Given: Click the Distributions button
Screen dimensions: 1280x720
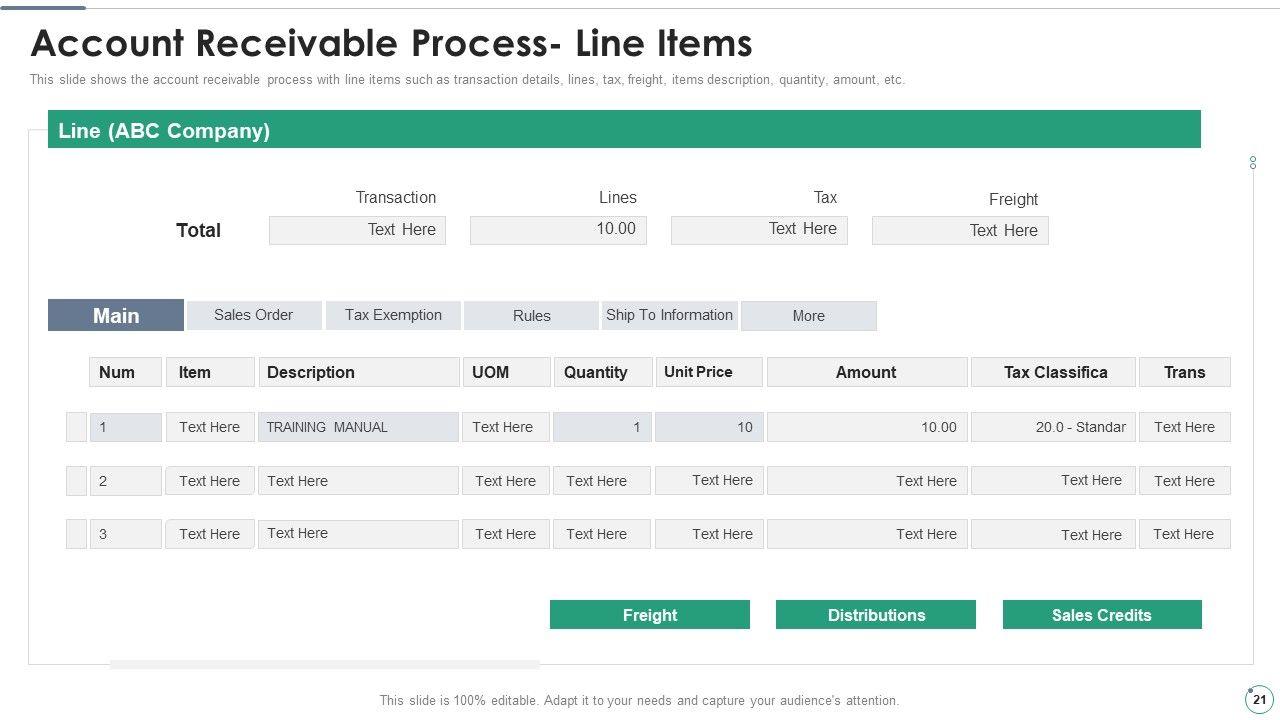Looking at the screenshot, I should tap(876, 615).
